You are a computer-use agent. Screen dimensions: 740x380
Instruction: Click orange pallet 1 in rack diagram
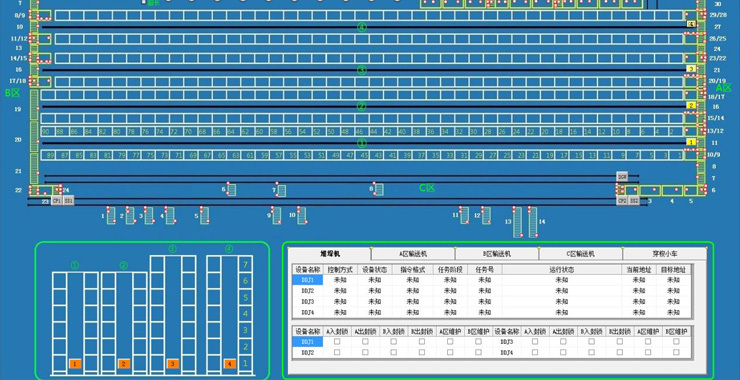76,364
